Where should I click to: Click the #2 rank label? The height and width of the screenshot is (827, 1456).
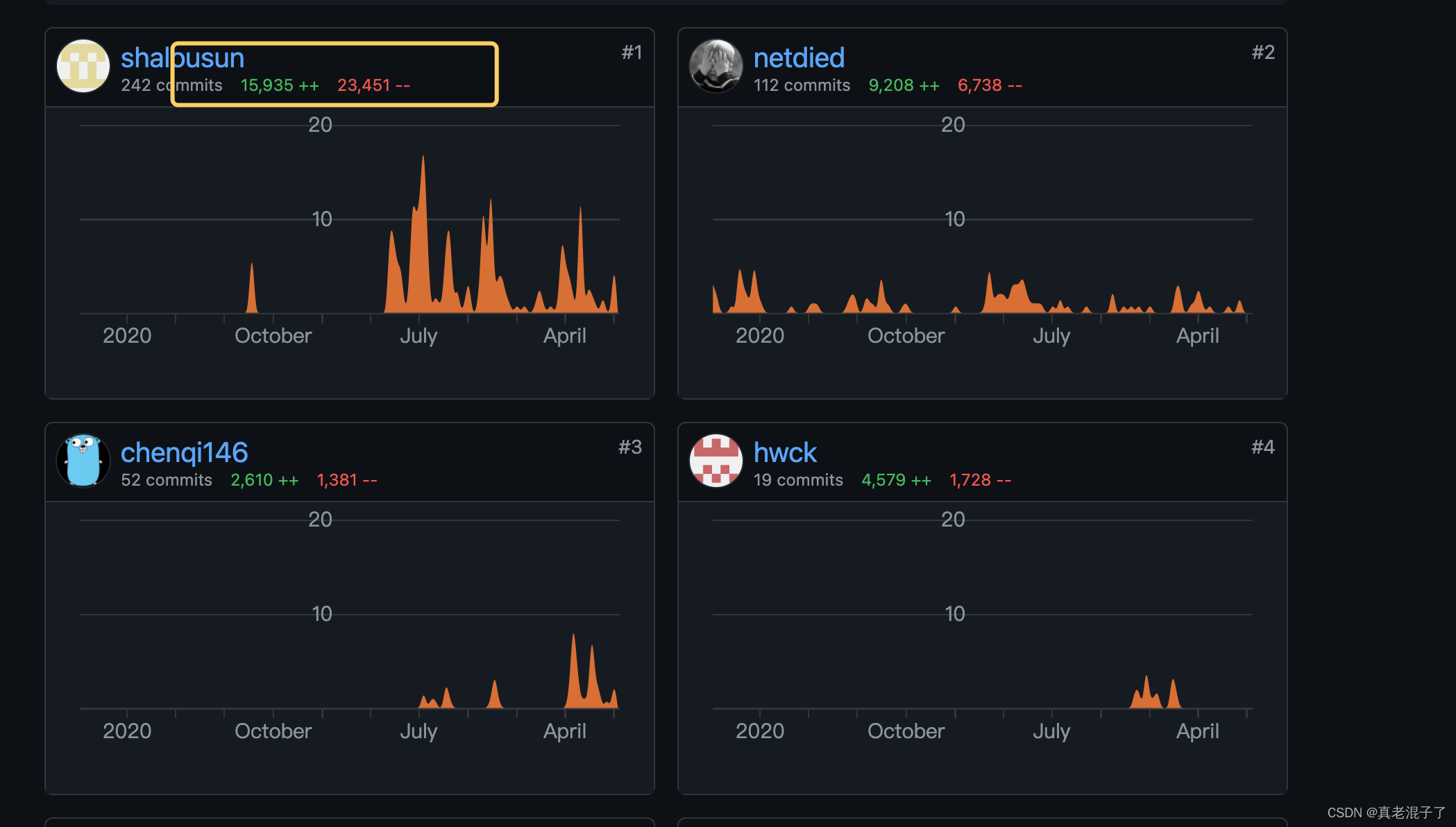[x=1263, y=52]
